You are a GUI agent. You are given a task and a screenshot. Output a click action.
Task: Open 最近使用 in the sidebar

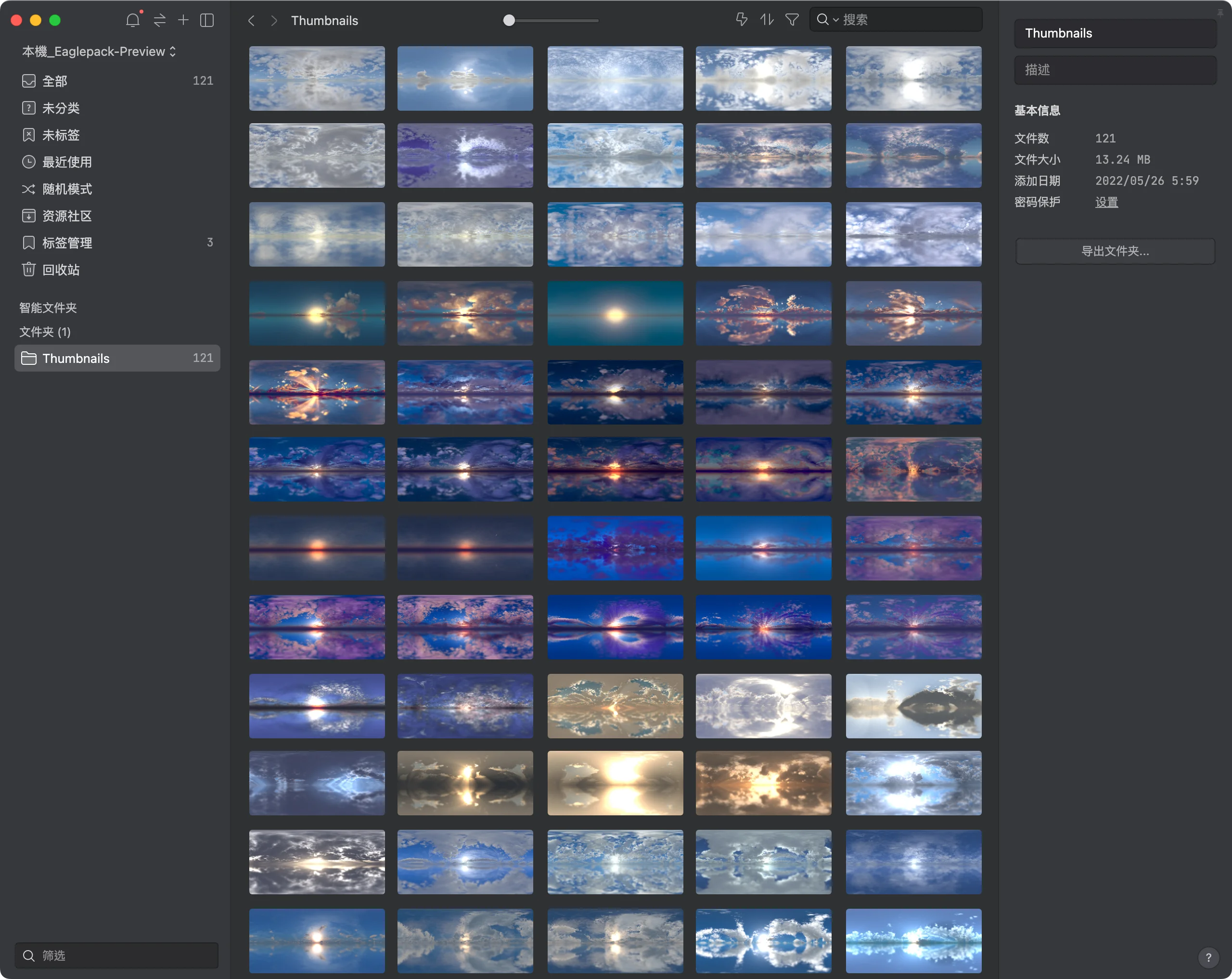click(117, 162)
